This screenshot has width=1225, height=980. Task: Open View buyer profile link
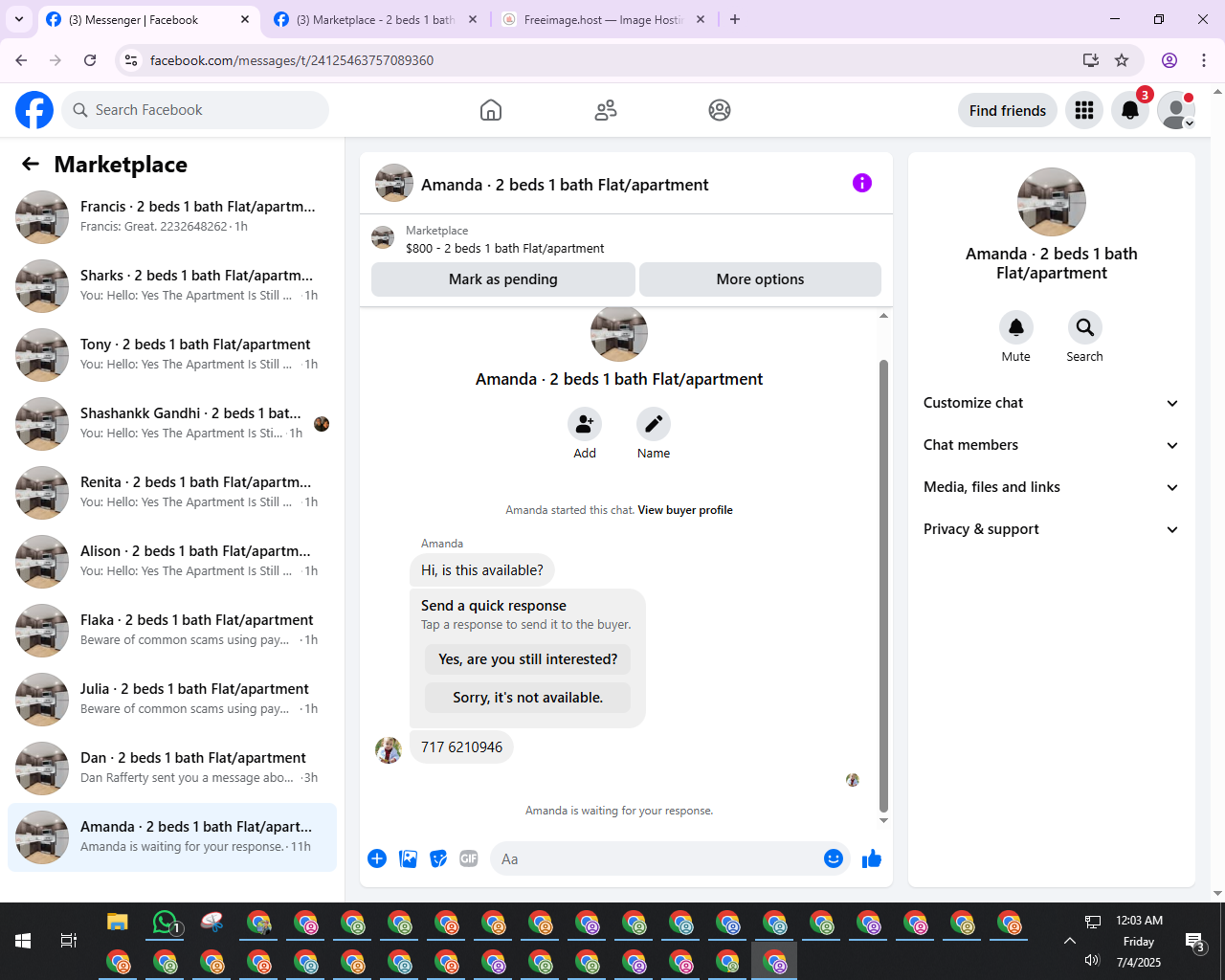tap(685, 510)
